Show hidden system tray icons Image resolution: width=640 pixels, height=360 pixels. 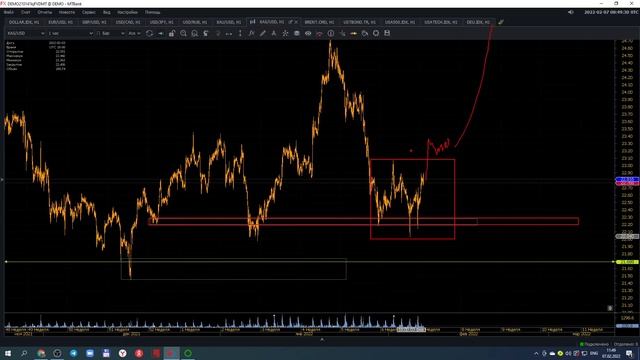click(x=536, y=353)
